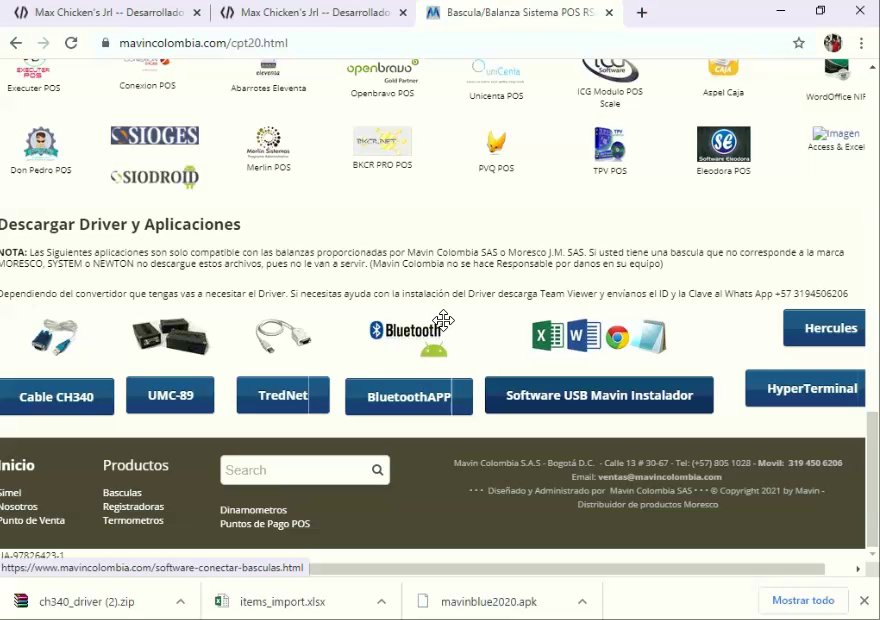880x620 pixels.
Task: Click the address bar URL
Action: click(x=203, y=43)
